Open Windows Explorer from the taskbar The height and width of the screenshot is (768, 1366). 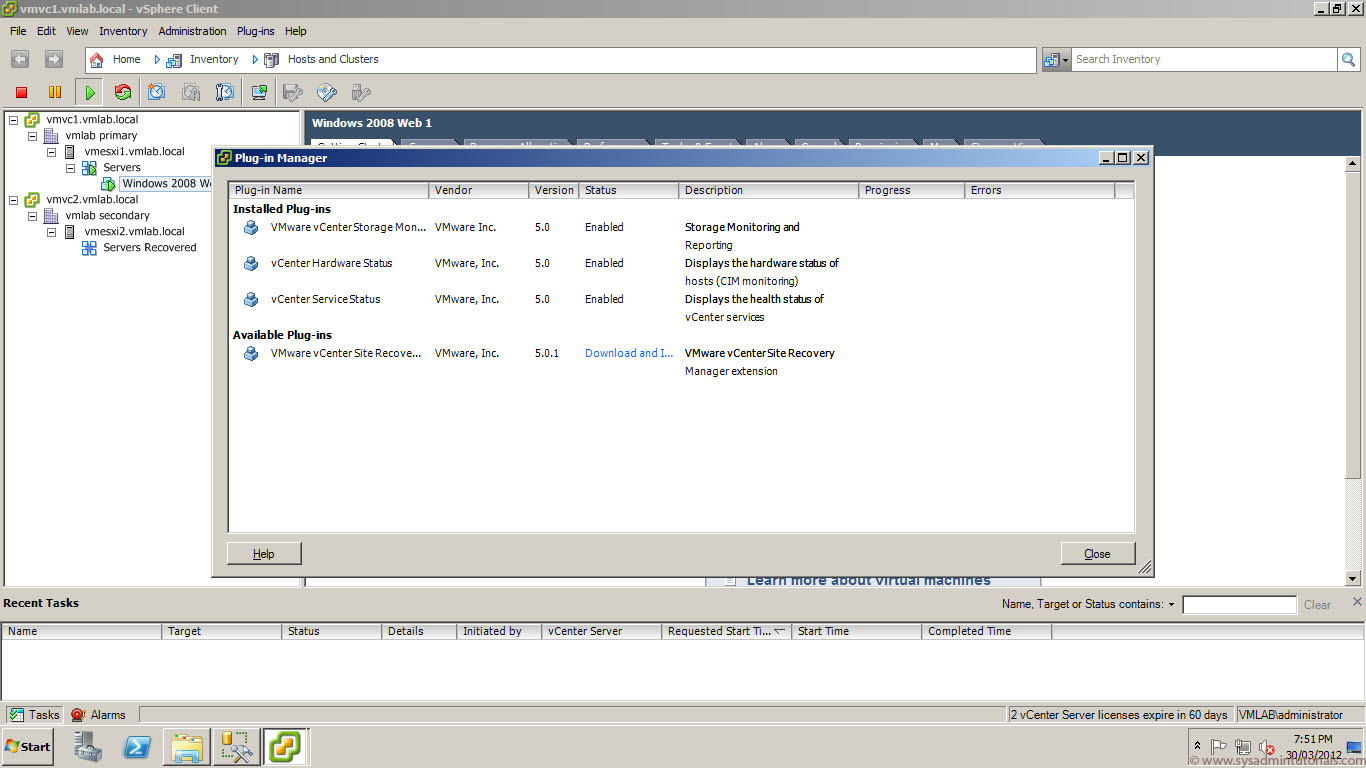(x=187, y=747)
